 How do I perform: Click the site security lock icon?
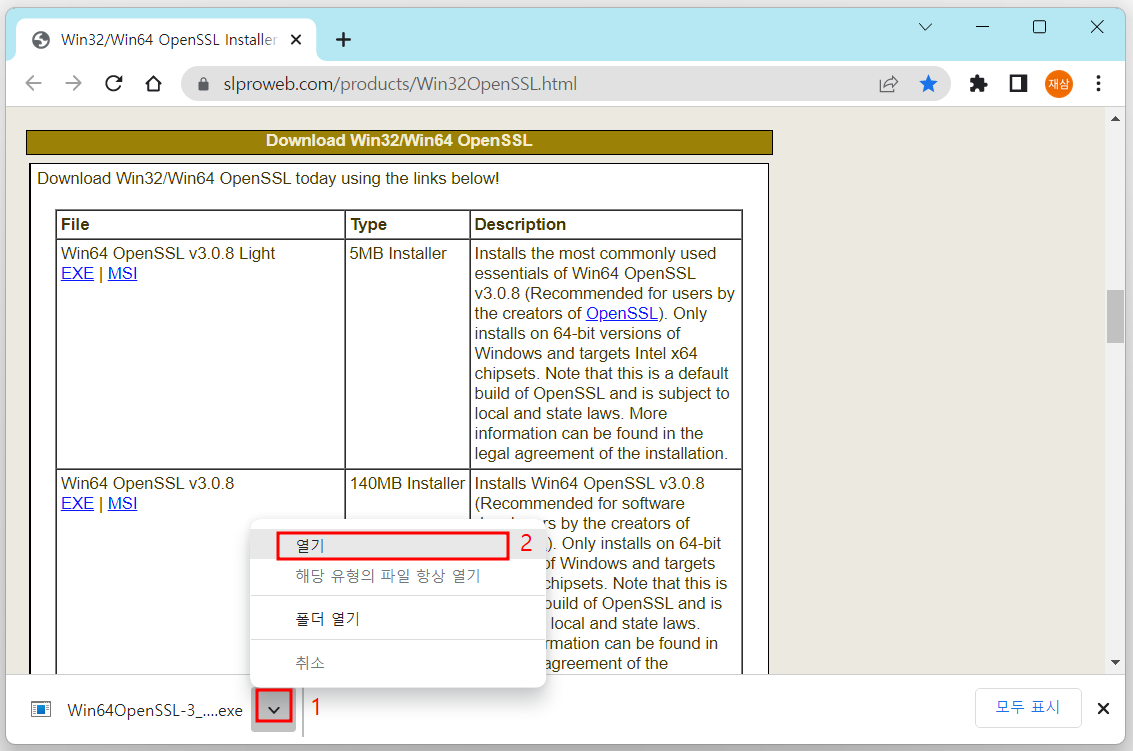[x=205, y=84]
